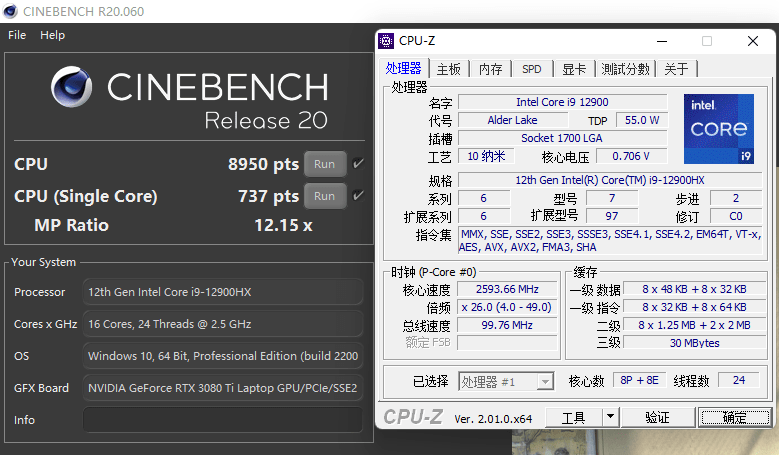
Task: Click the Alder Lake code name value
Action: tap(513, 120)
